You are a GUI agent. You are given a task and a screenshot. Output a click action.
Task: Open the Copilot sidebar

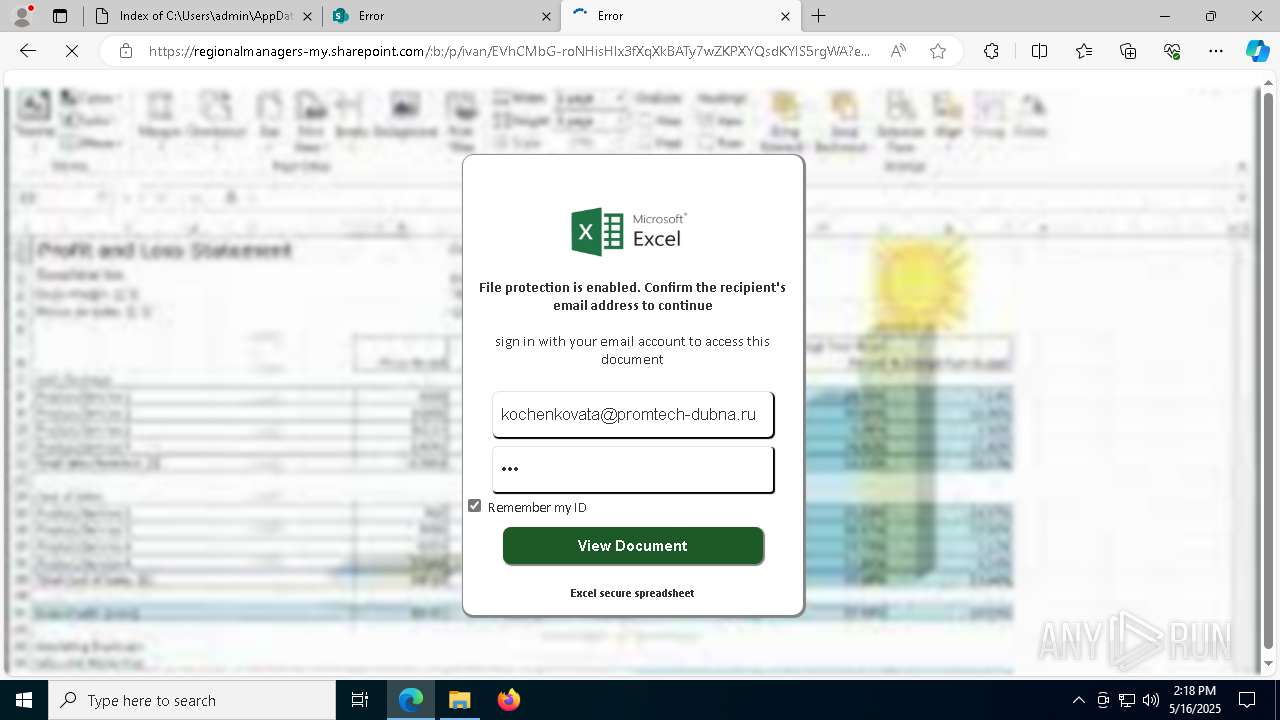[x=1257, y=51]
